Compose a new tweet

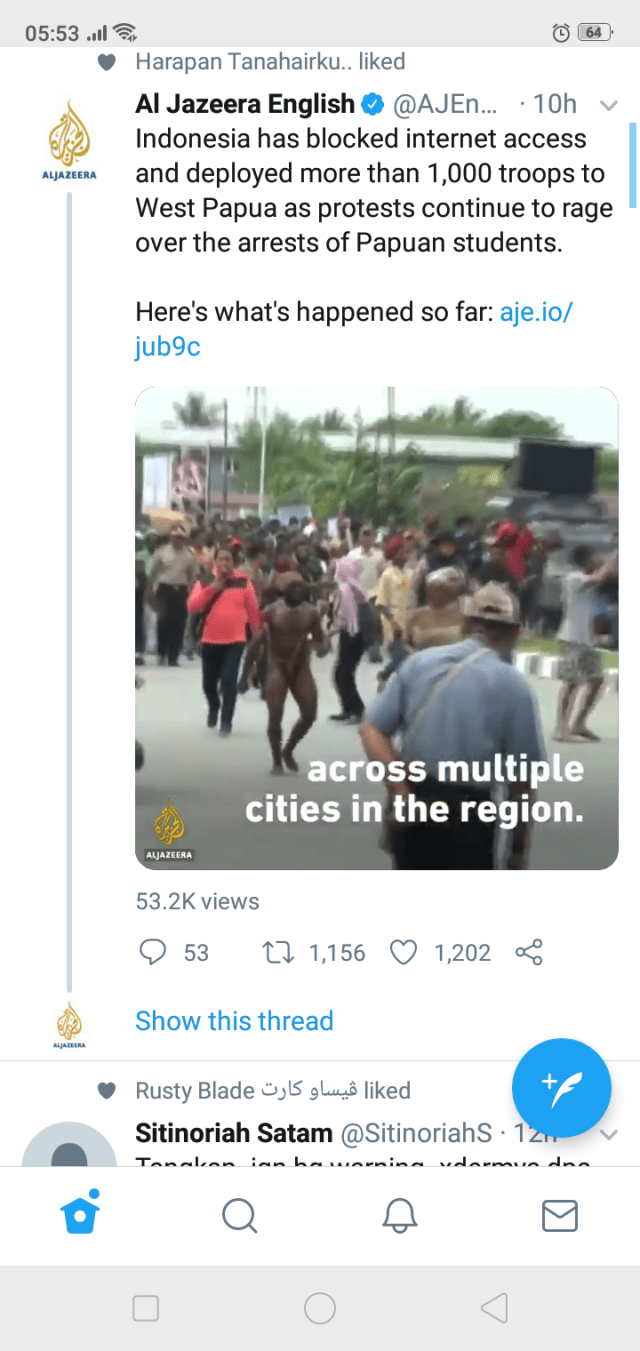[x=561, y=1088]
